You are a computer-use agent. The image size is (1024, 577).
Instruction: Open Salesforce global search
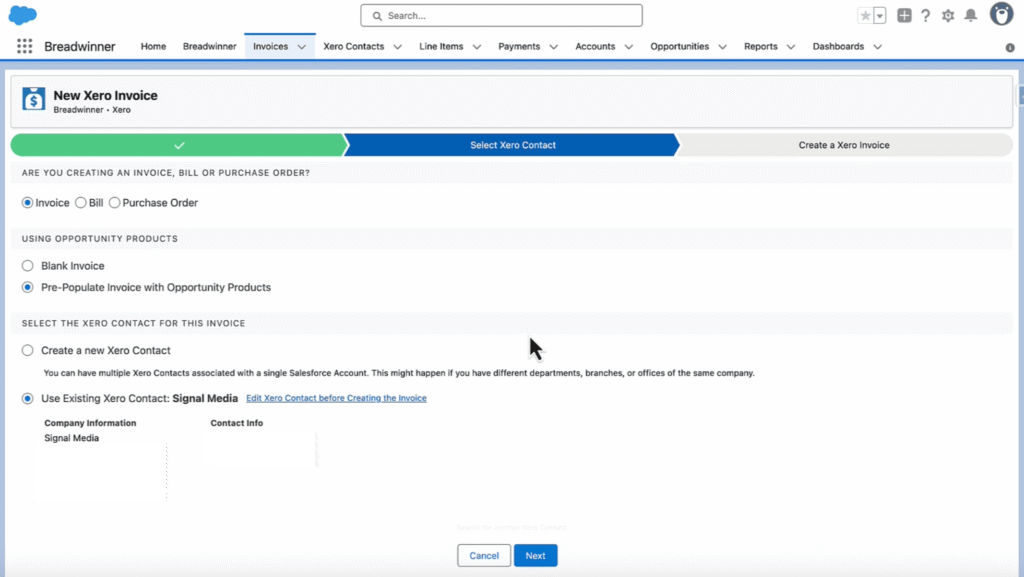click(500, 16)
